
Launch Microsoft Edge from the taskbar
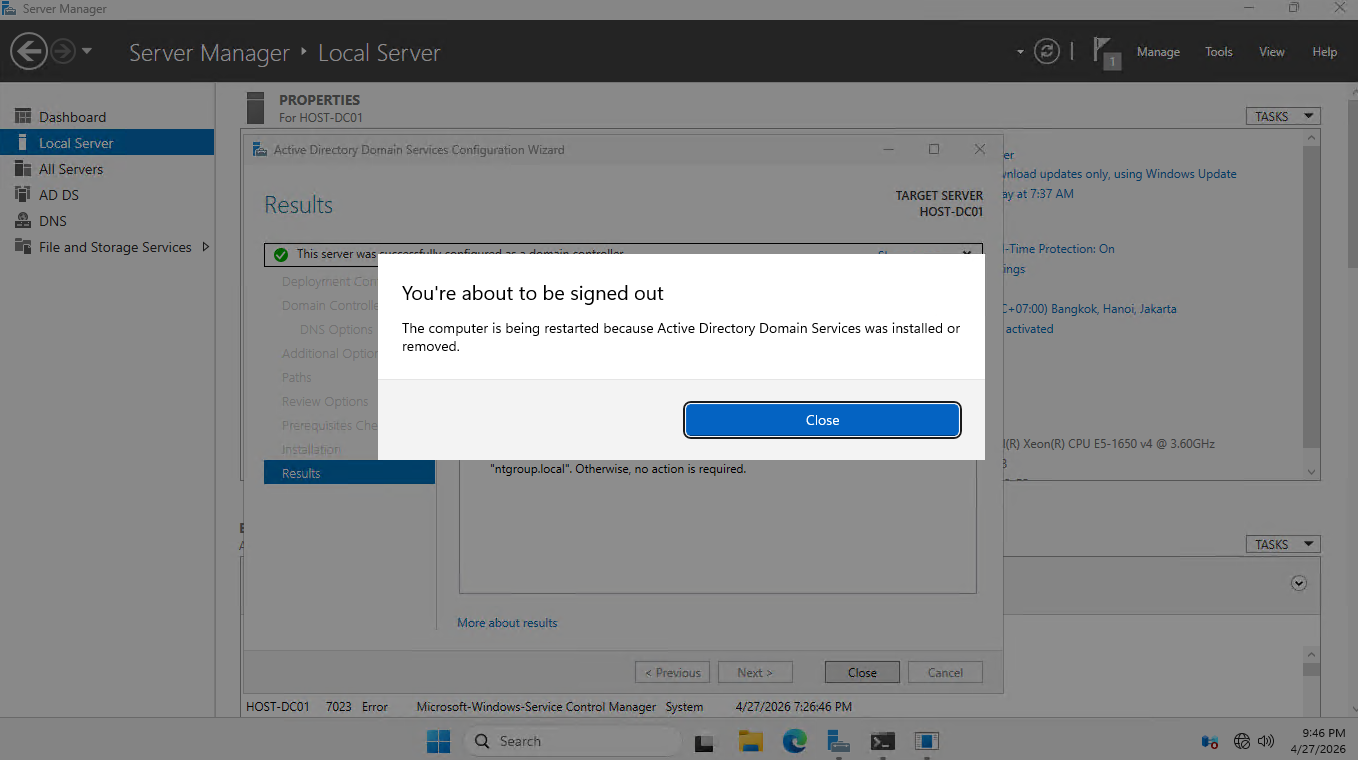point(794,741)
